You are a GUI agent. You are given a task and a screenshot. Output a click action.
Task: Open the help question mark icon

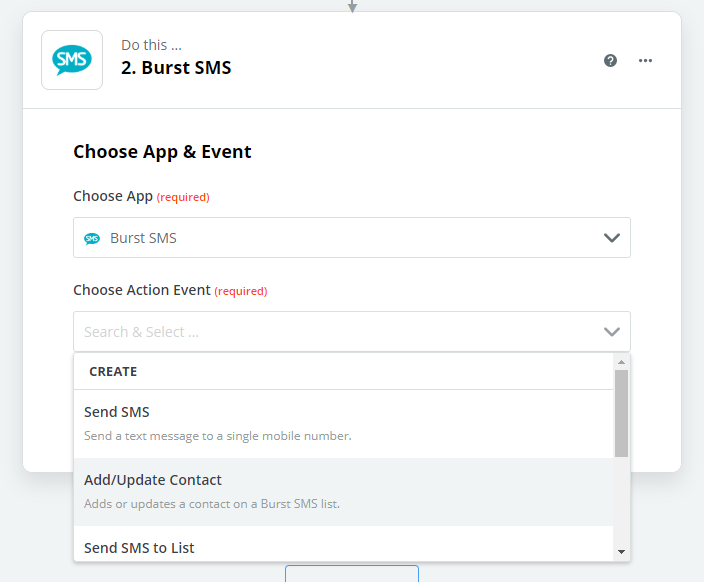coord(611,60)
